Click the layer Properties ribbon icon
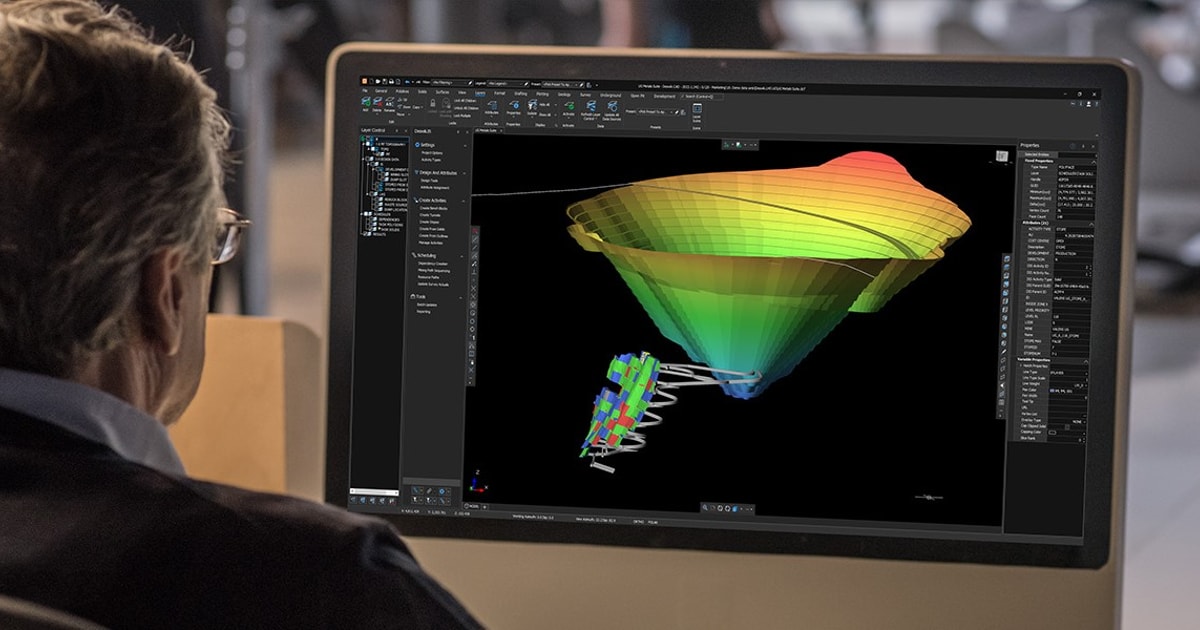1200x630 pixels. [x=514, y=105]
